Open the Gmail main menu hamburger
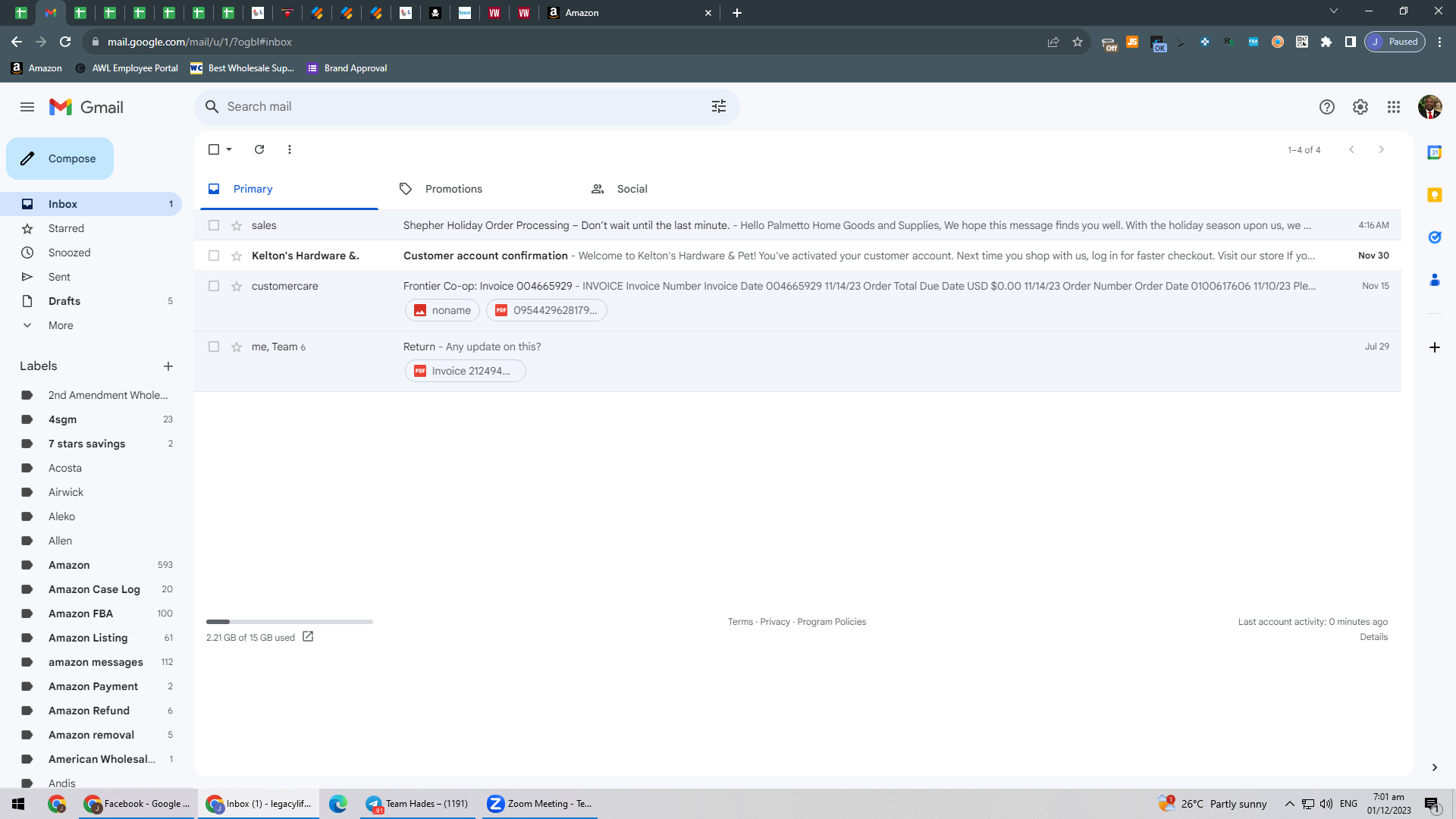 point(27,107)
